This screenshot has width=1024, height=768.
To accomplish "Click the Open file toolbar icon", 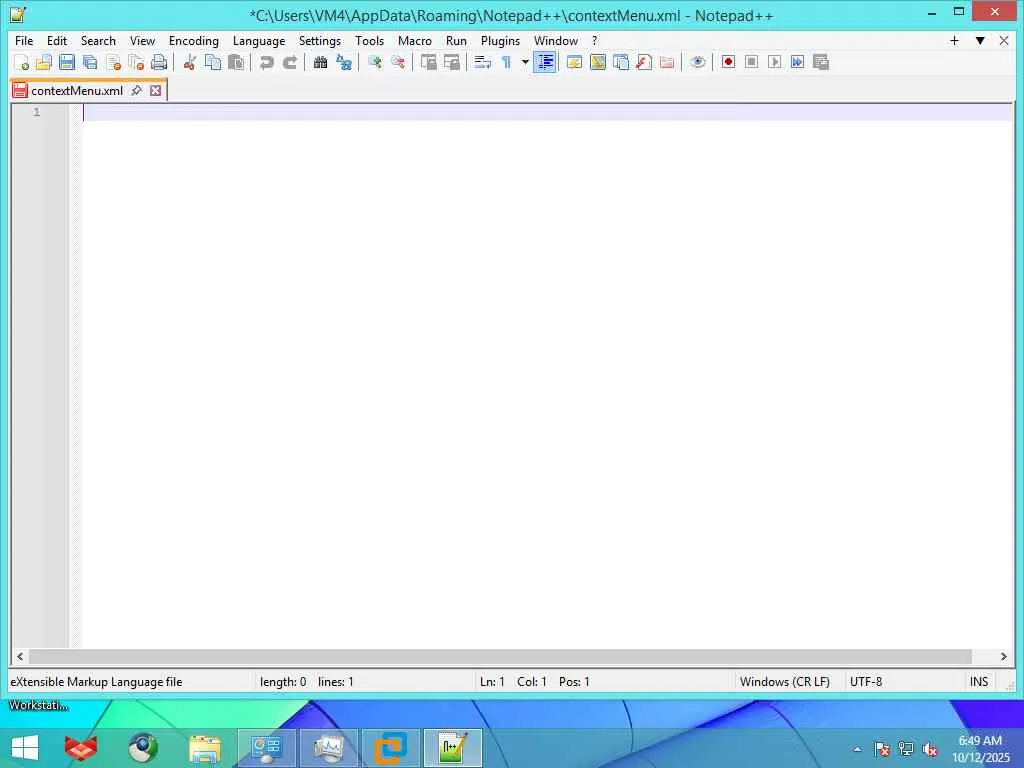I will pyautogui.click(x=44, y=62).
